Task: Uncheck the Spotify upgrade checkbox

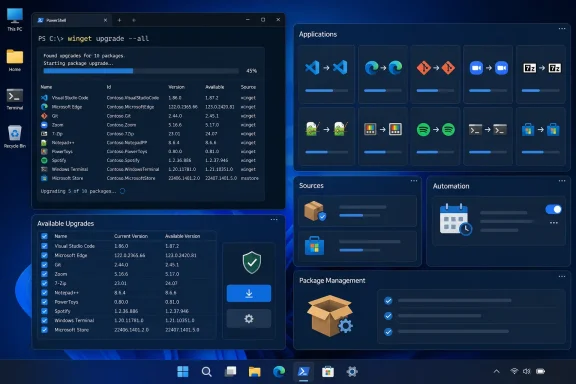Action: (x=44, y=311)
